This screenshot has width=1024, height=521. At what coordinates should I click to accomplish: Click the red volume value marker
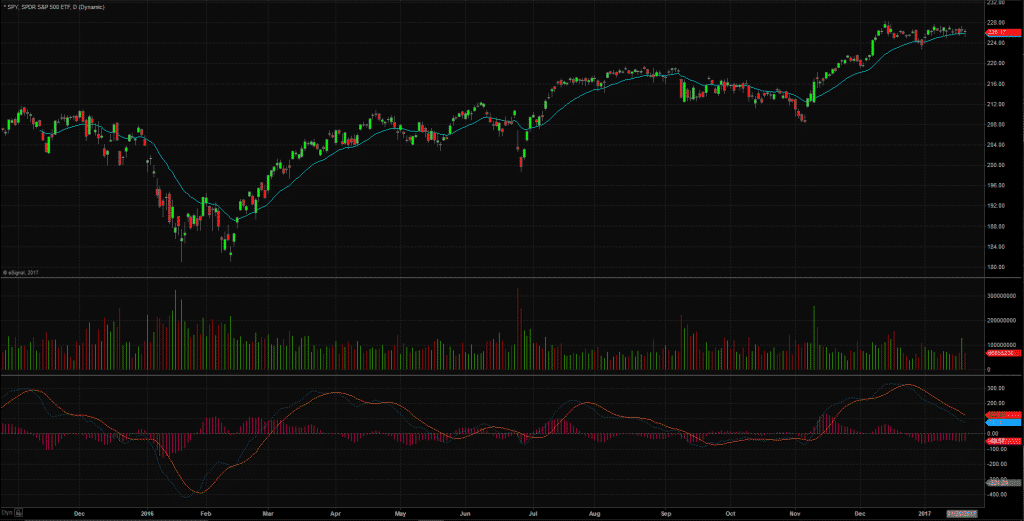coord(1003,353)
